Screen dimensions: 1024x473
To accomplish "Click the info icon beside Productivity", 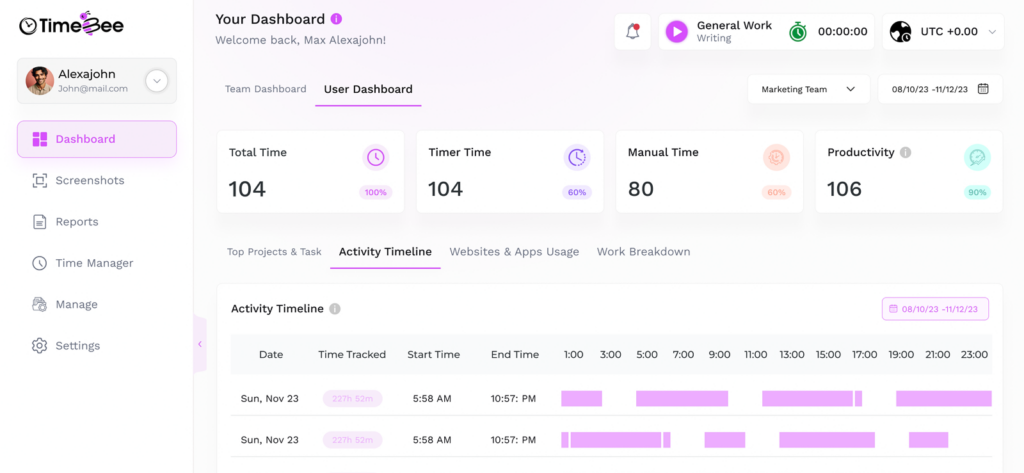I will pos(905,152).
